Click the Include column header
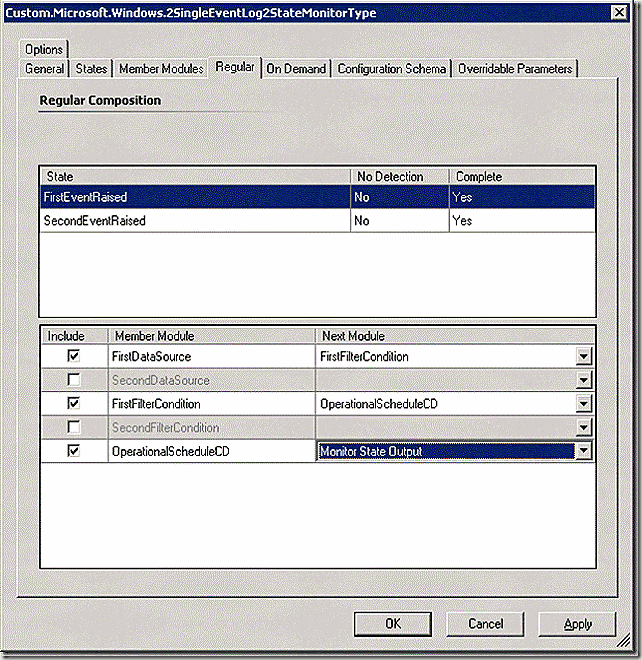 tap(75, 336)
